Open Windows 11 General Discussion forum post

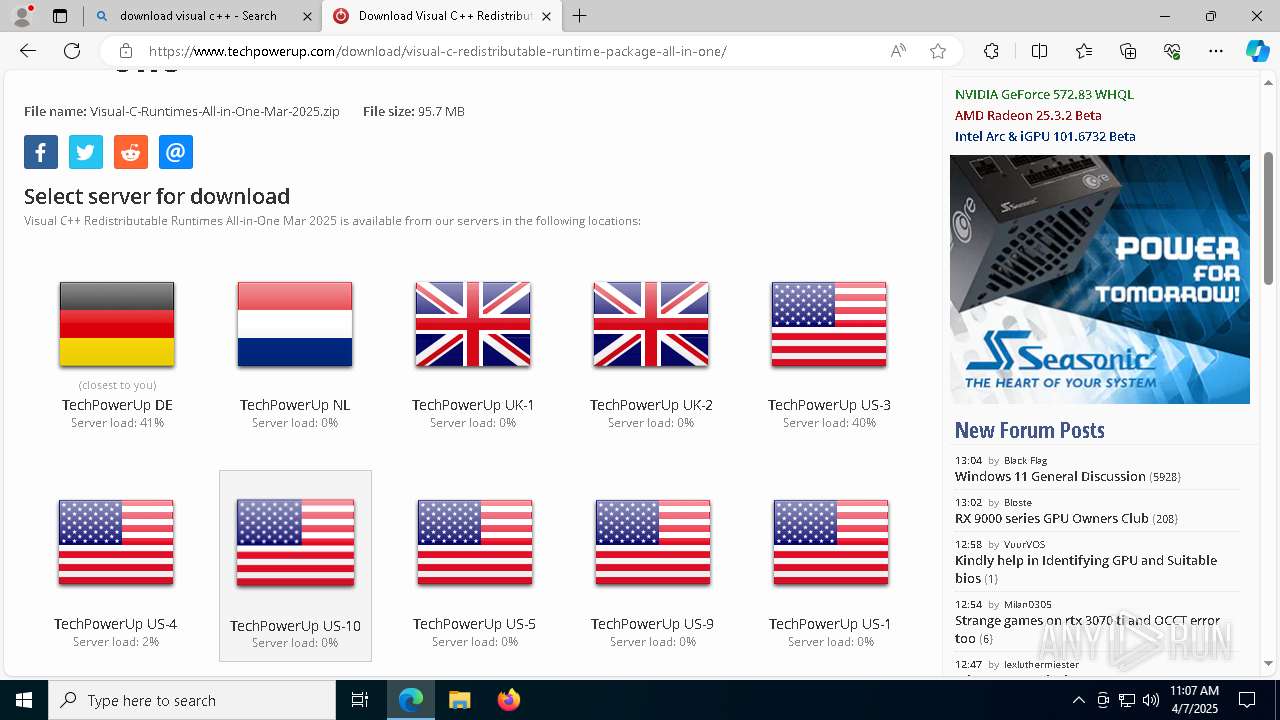click(x=1050, y=477)
